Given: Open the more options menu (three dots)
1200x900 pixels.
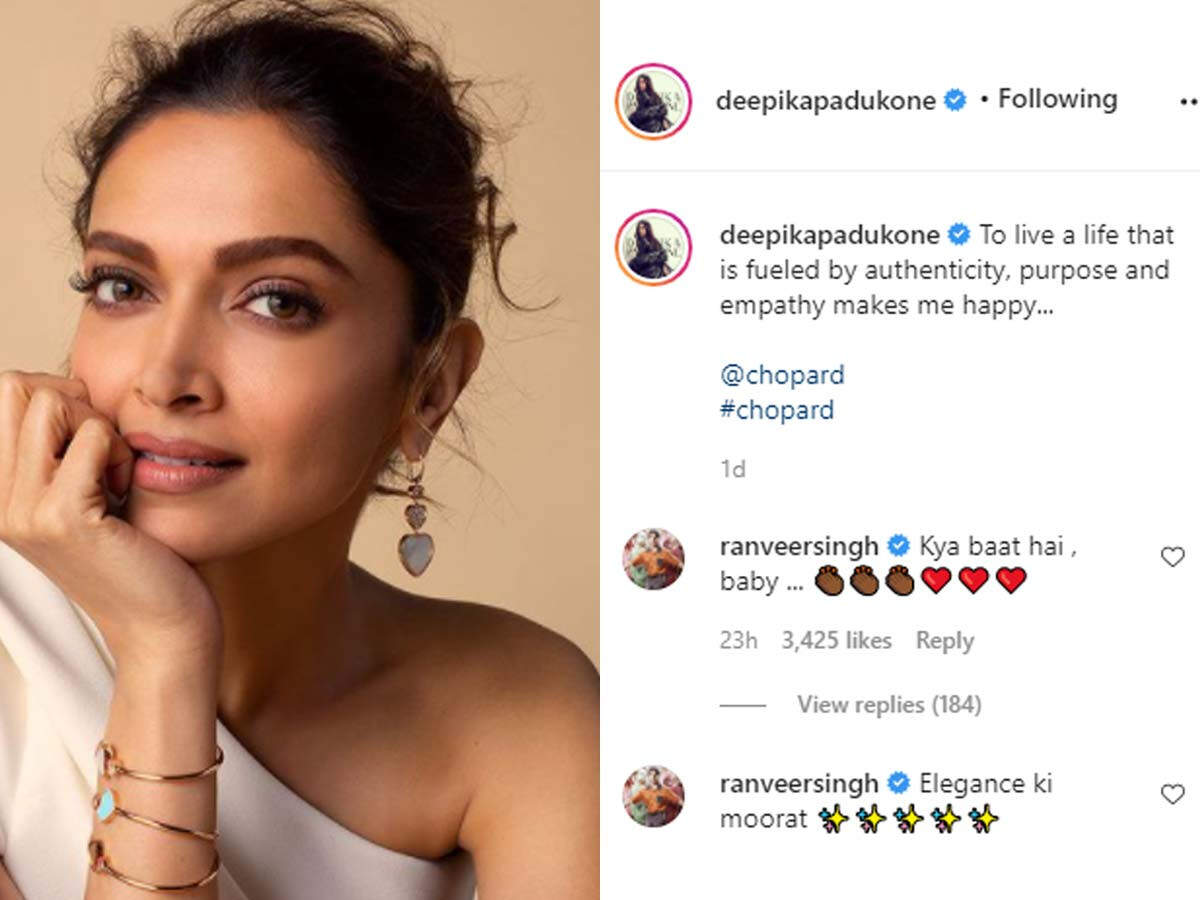Looking at the screenshot, I should point(1188,101).
